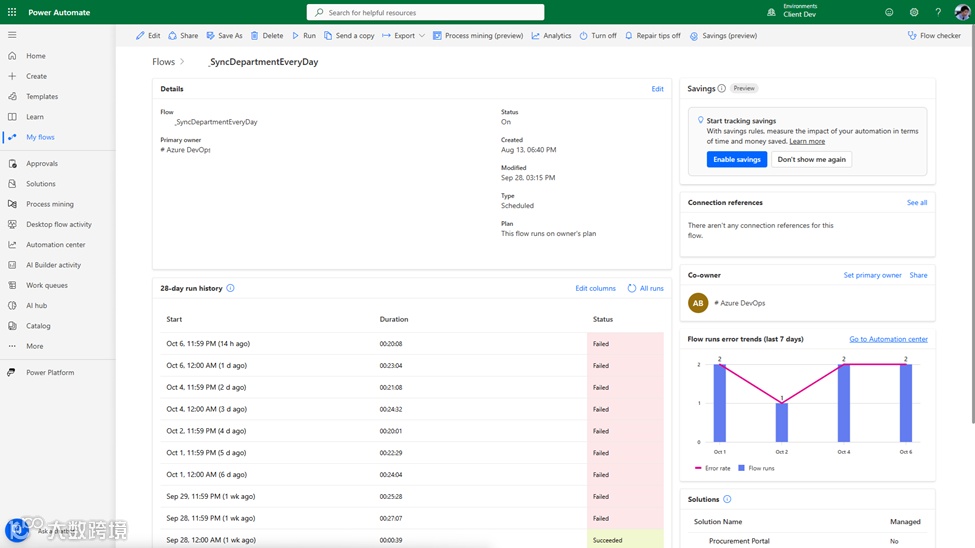Image resolution: width=975 pixels, height=548 pixels.
Task: Open Catalog in the sidebar
Action: (x=38, y=326)
